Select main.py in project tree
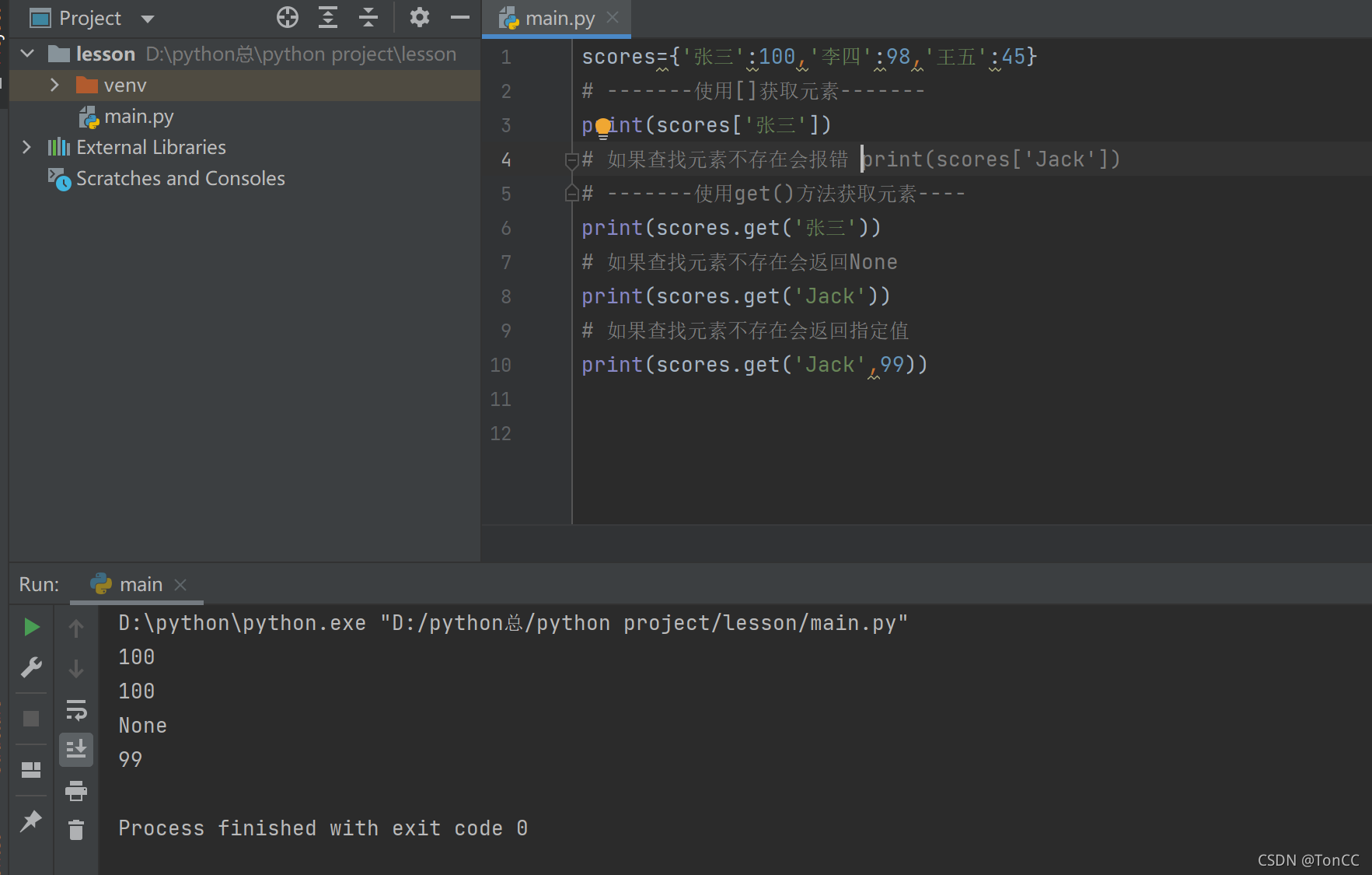 pos(138,117)
